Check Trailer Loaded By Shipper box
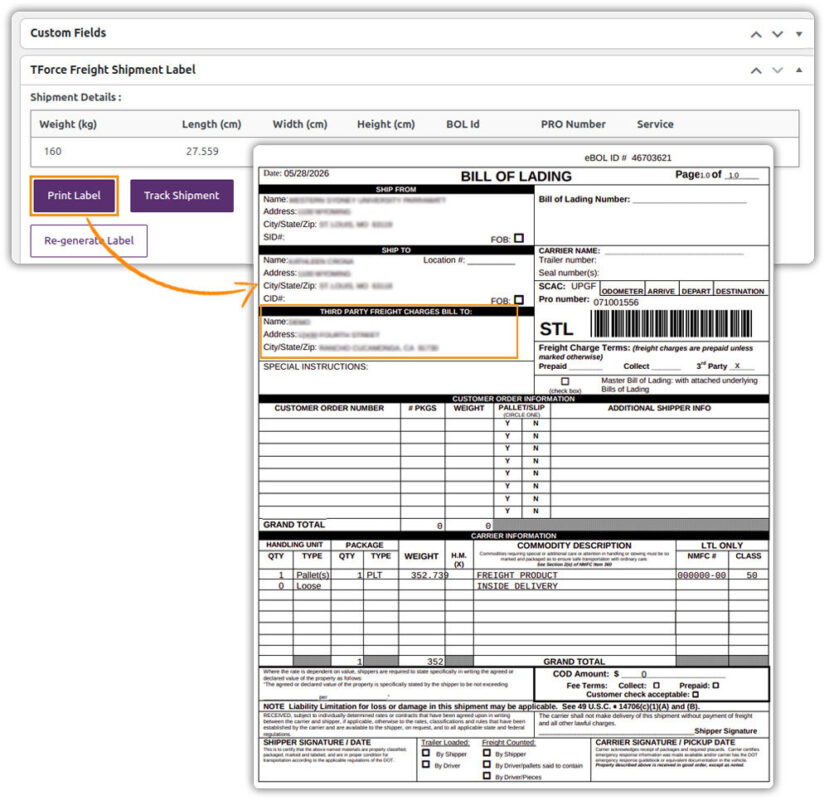This screenshot has width=829, height=800. pos(426,753)
